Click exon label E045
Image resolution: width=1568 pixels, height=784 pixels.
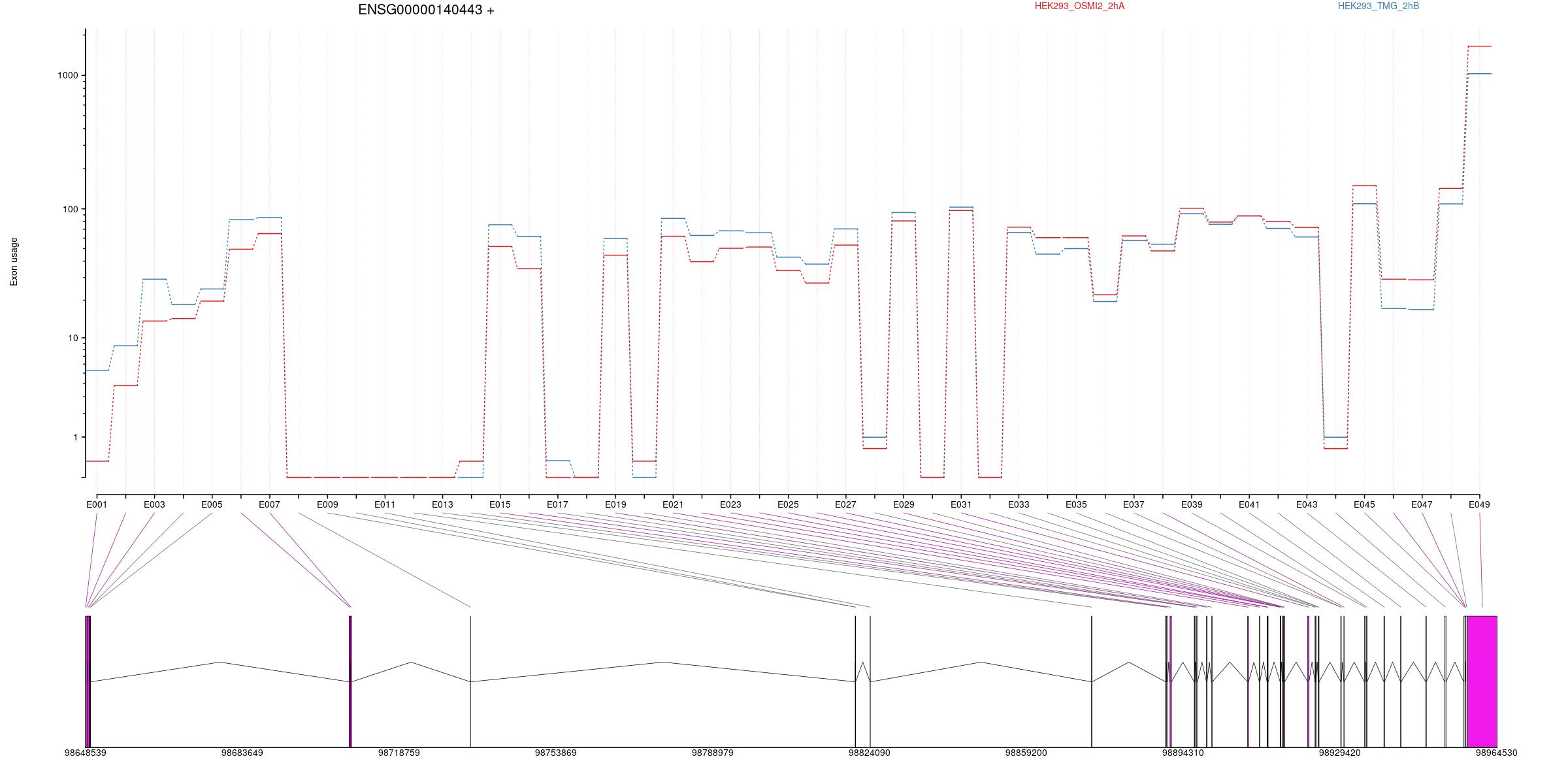pyautogui.click(x=1364, y=504)
